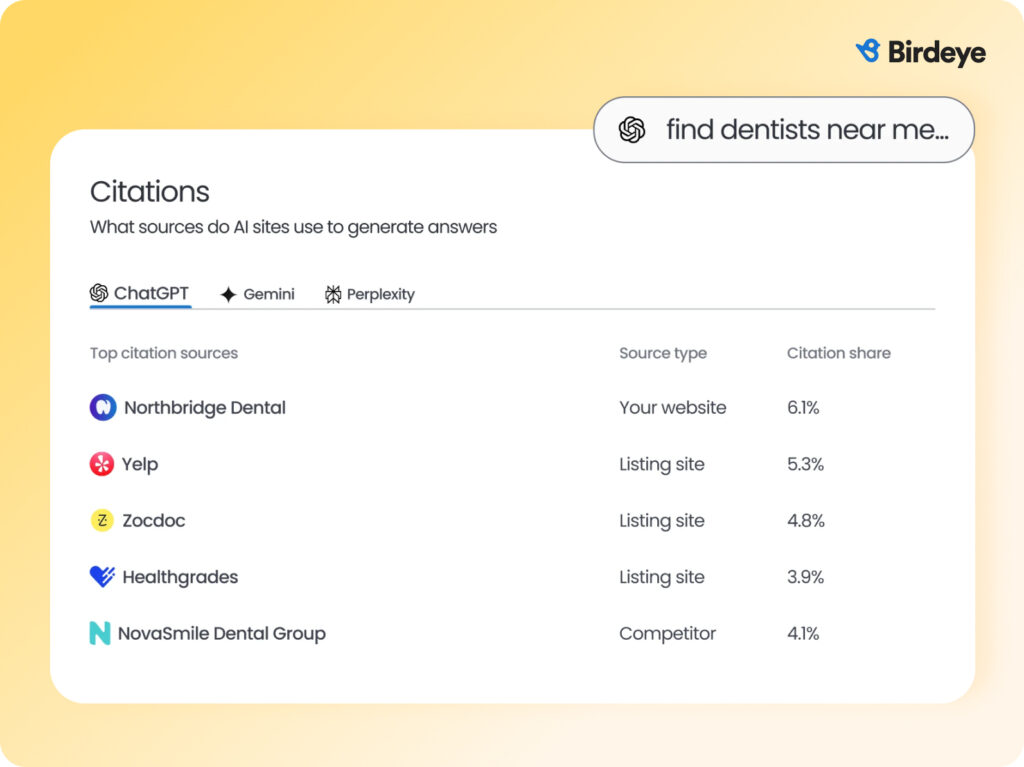
Task: Click the ChatGPT icon in search bar
Action: pos(632,130)
